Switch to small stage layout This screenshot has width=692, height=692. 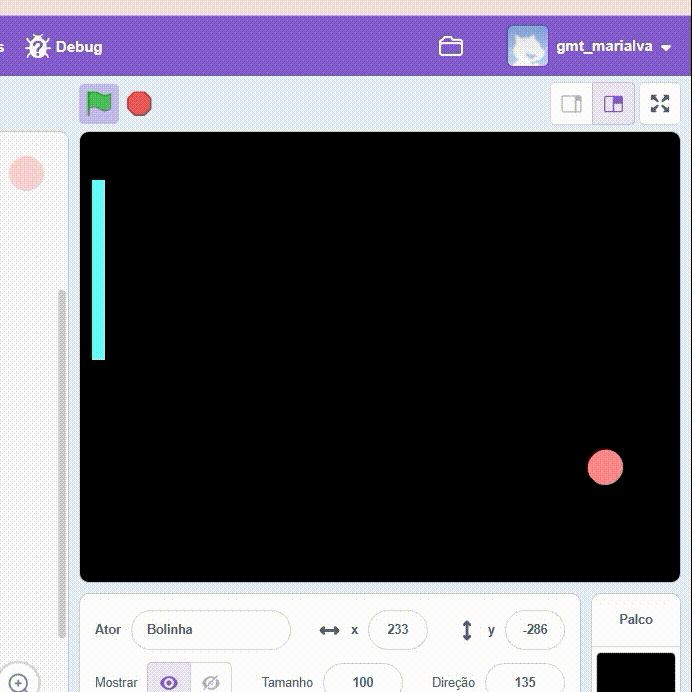pos(572,104)
